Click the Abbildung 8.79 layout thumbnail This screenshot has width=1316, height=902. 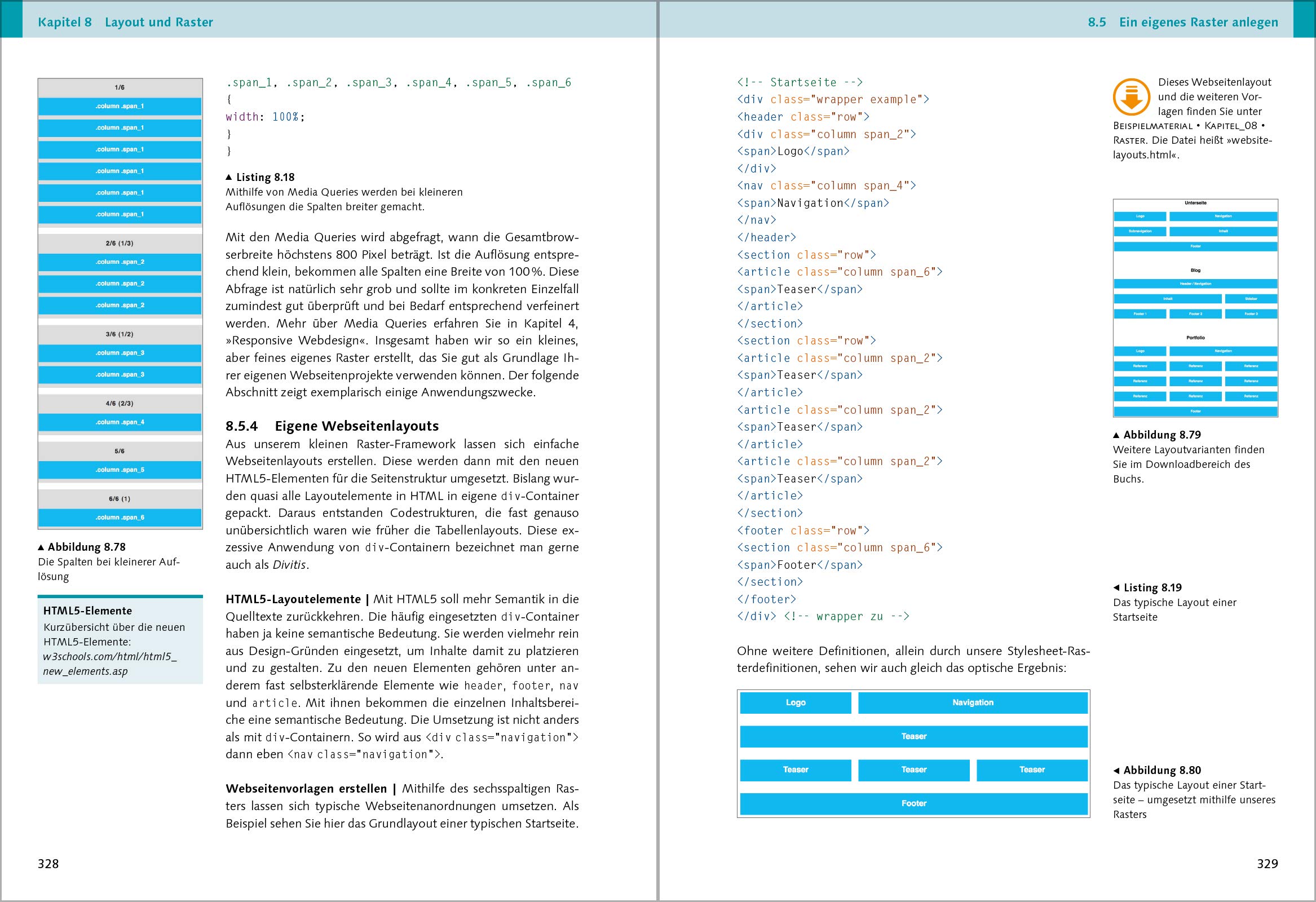(x=1195, y=308)
